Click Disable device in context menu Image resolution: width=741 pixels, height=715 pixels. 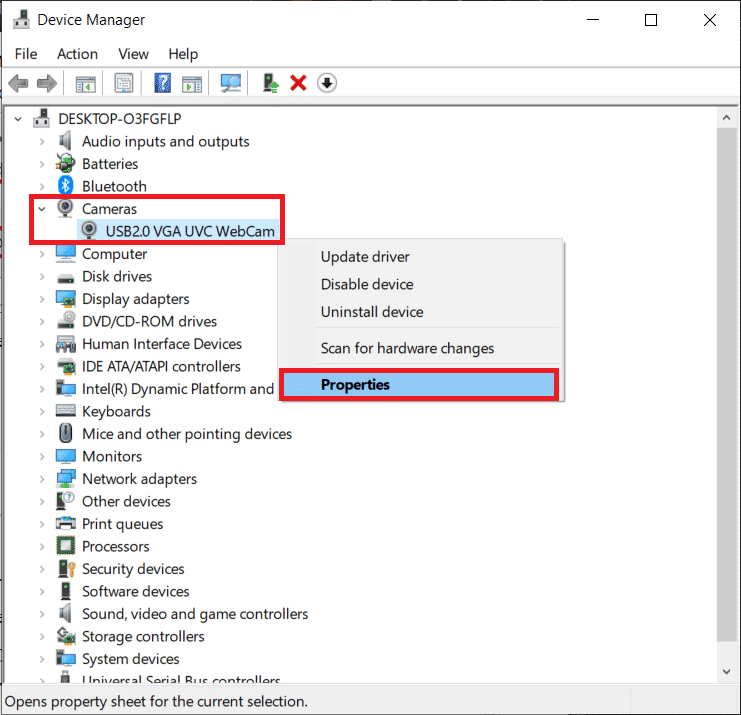(366, 285)
